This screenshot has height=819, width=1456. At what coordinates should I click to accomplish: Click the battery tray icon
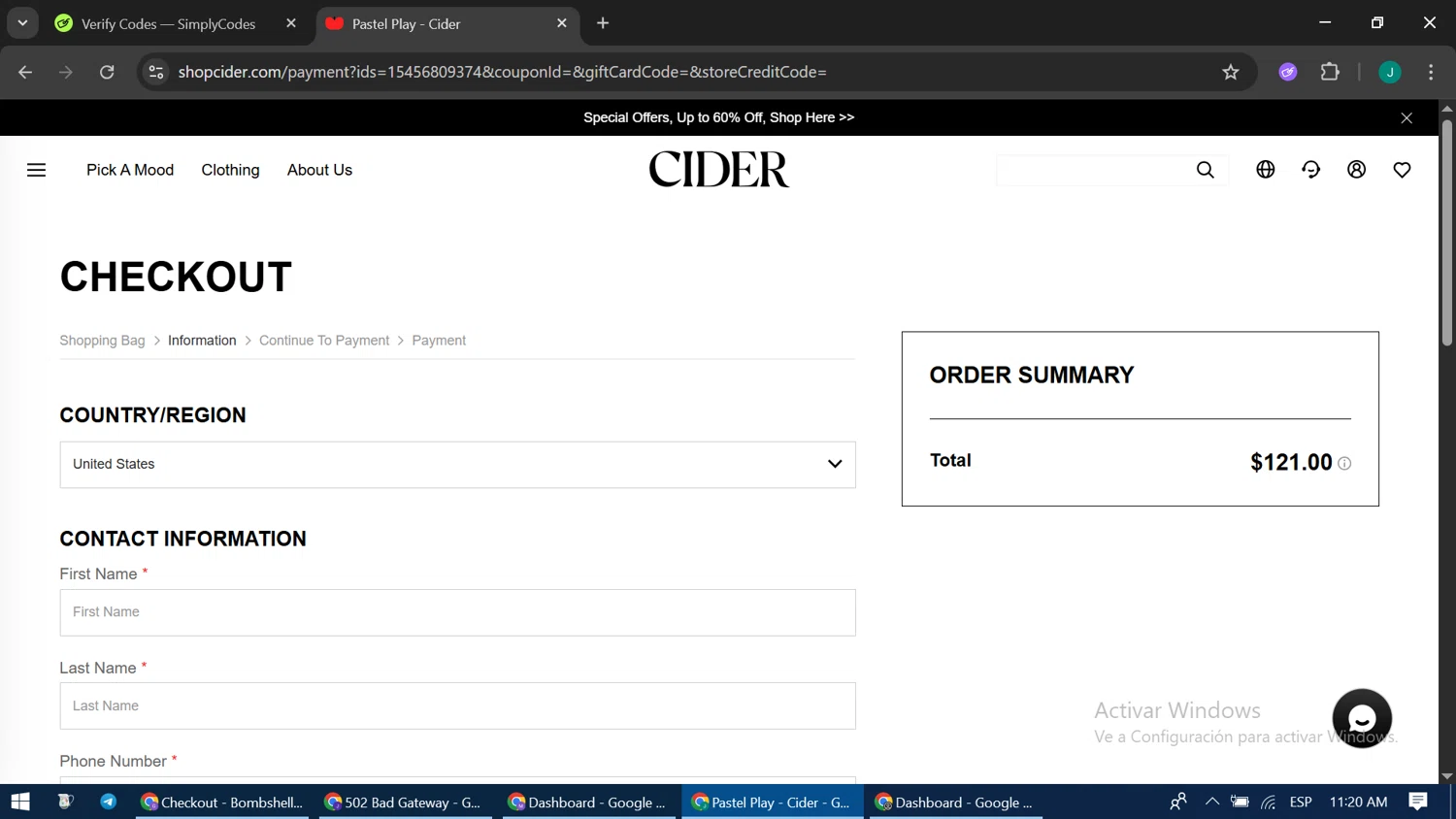click(x=1240, y=802)
